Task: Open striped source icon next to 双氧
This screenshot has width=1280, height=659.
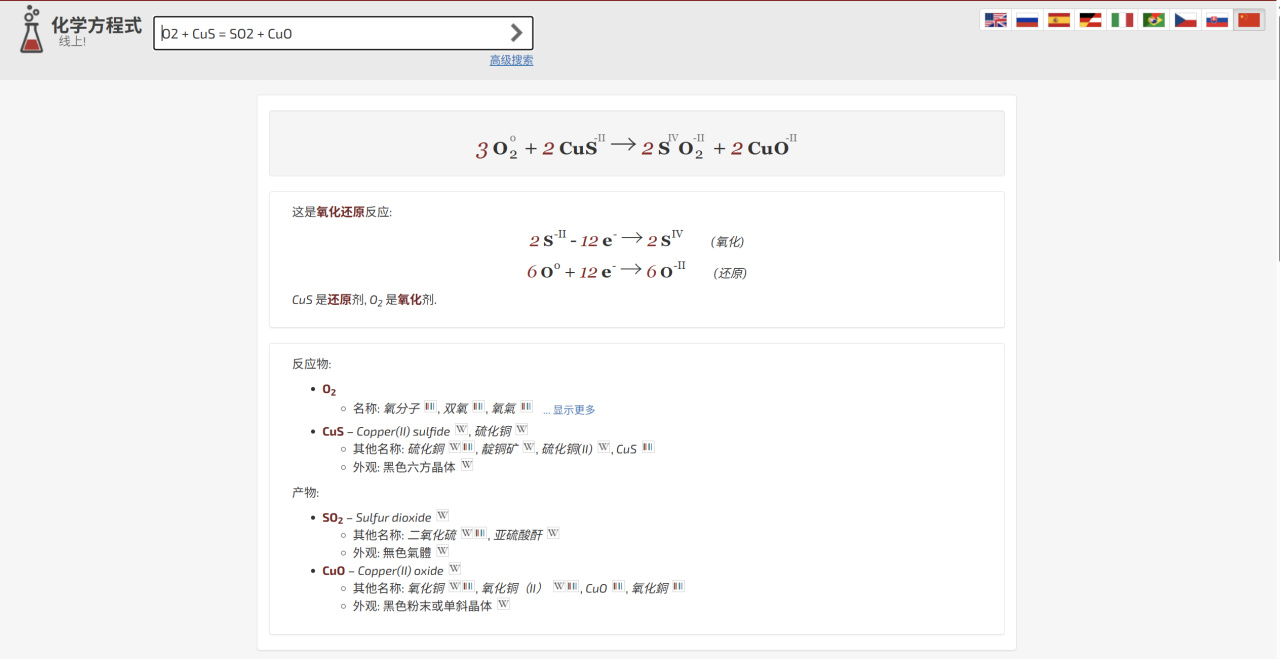Action: [478, 407]
